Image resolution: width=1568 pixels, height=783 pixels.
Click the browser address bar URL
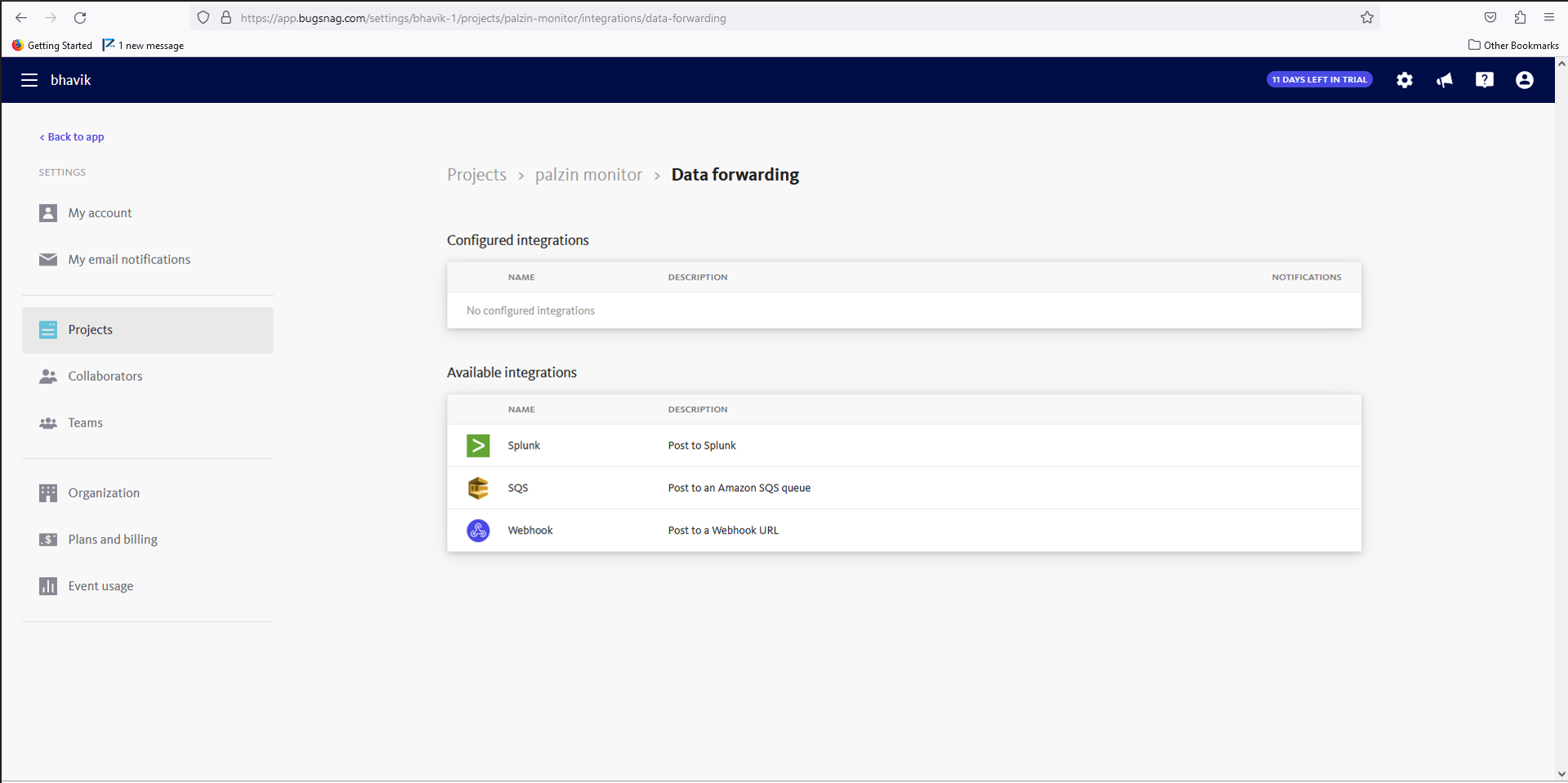[x=483, y=18]
